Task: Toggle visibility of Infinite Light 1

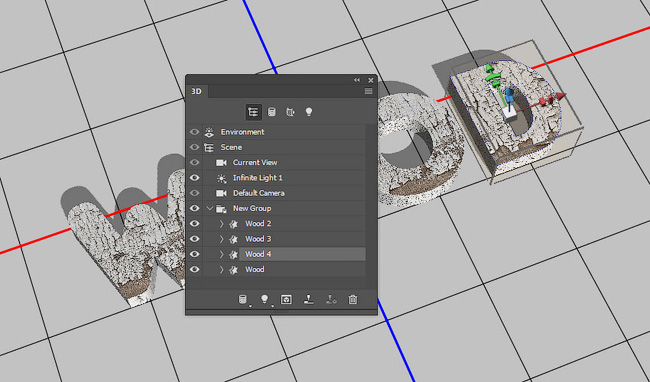Action: tap(194, 178)
